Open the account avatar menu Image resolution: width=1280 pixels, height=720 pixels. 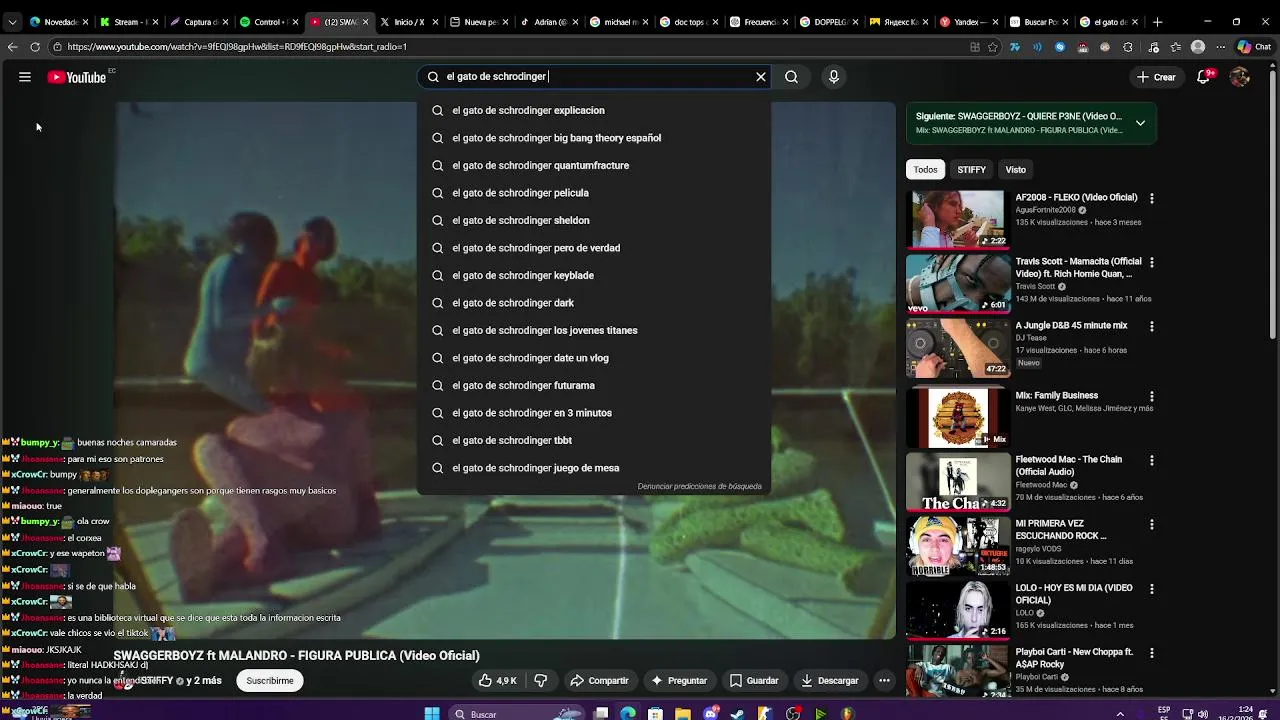pyautogui.click(x=1240, y=77)
